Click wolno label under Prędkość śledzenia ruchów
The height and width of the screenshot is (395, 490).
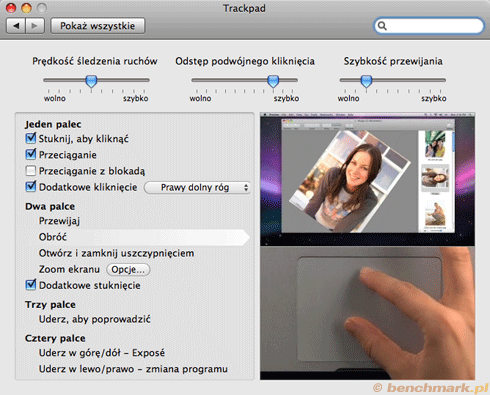[55, 99]
